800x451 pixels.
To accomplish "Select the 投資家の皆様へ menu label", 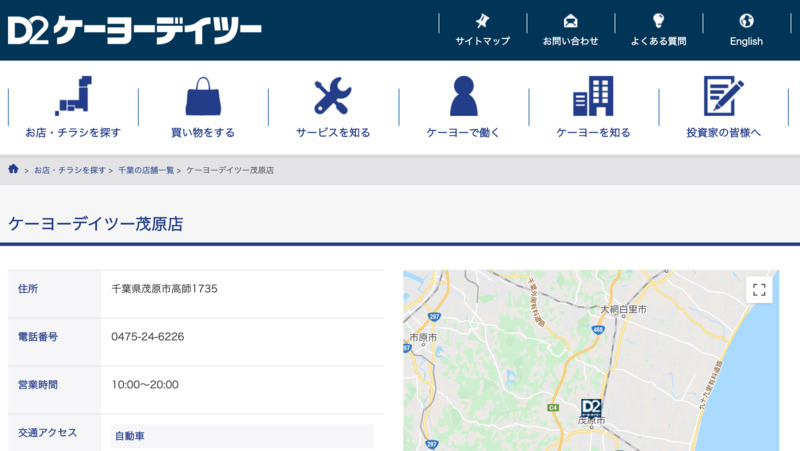I will 723,133.
